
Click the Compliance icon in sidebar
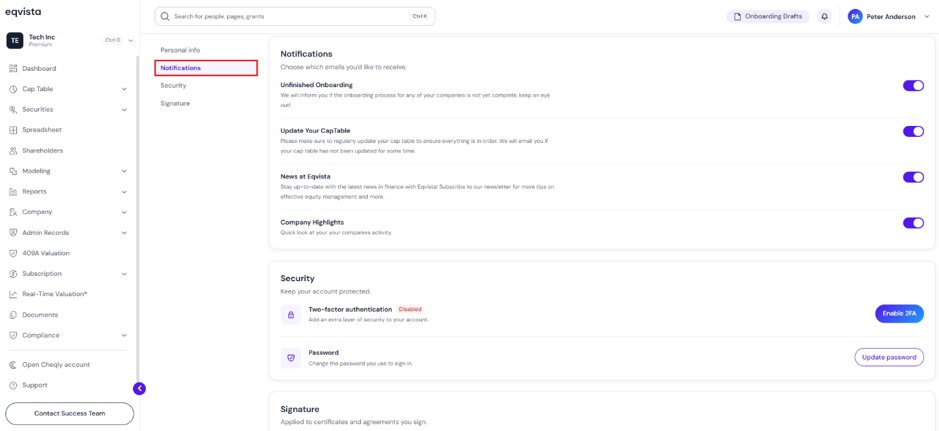click(x=13, y=335)
